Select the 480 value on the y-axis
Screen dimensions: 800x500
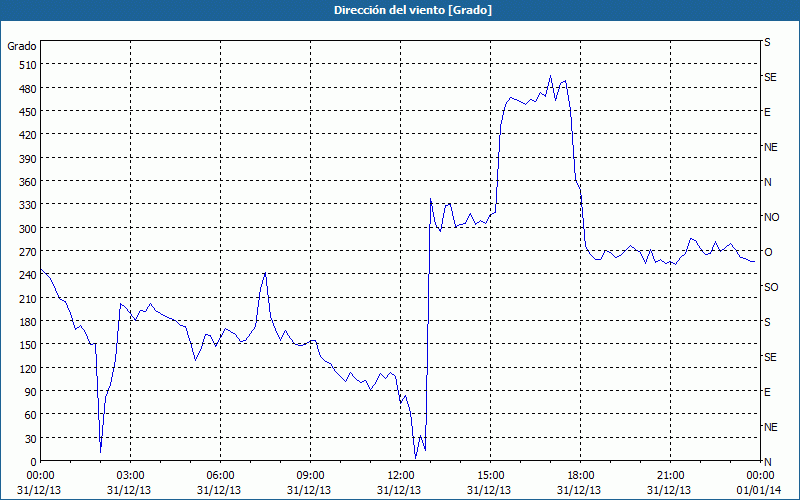tap(28, 89)
